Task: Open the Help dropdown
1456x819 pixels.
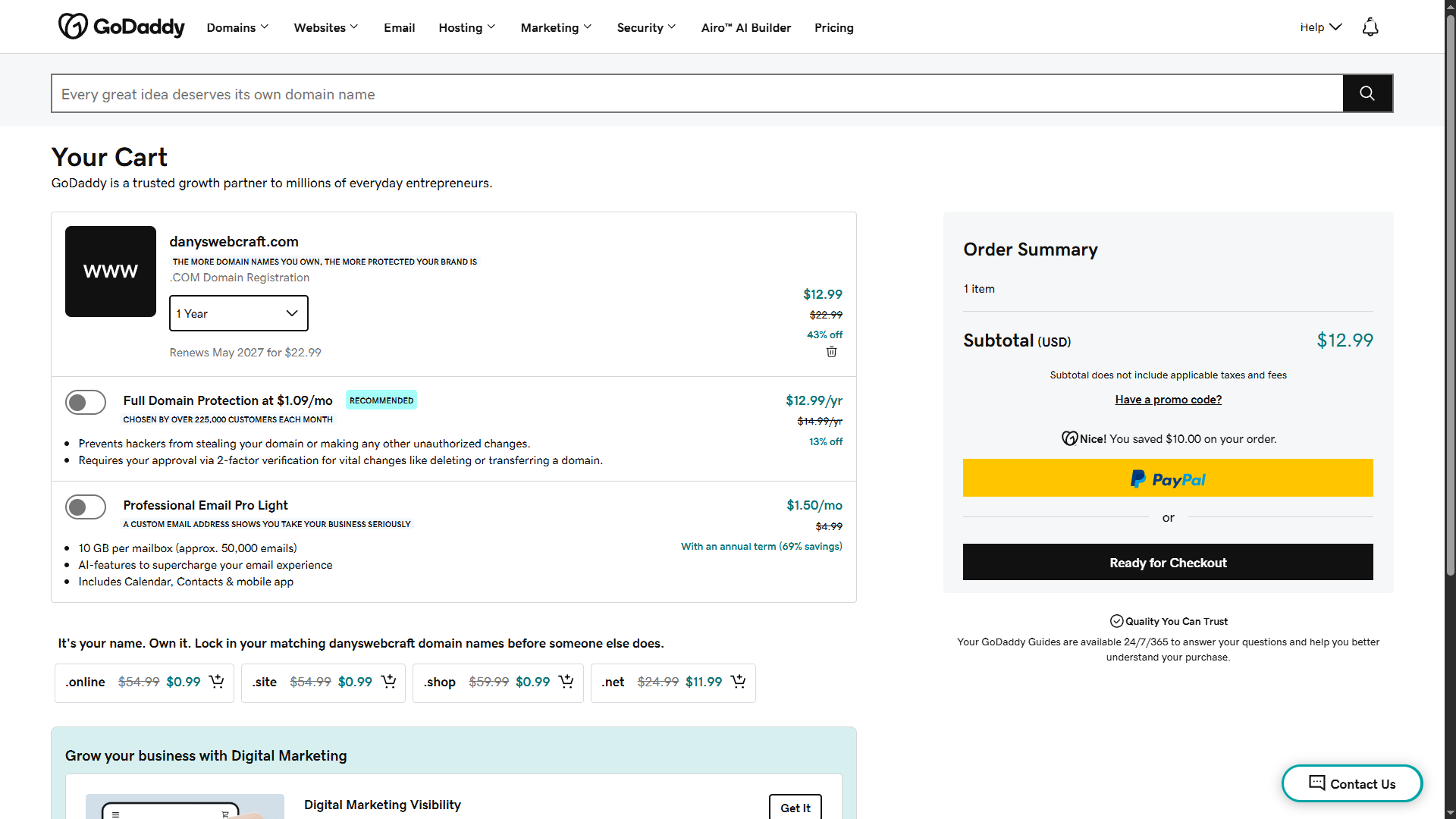Action: [x=1321, y=27]
